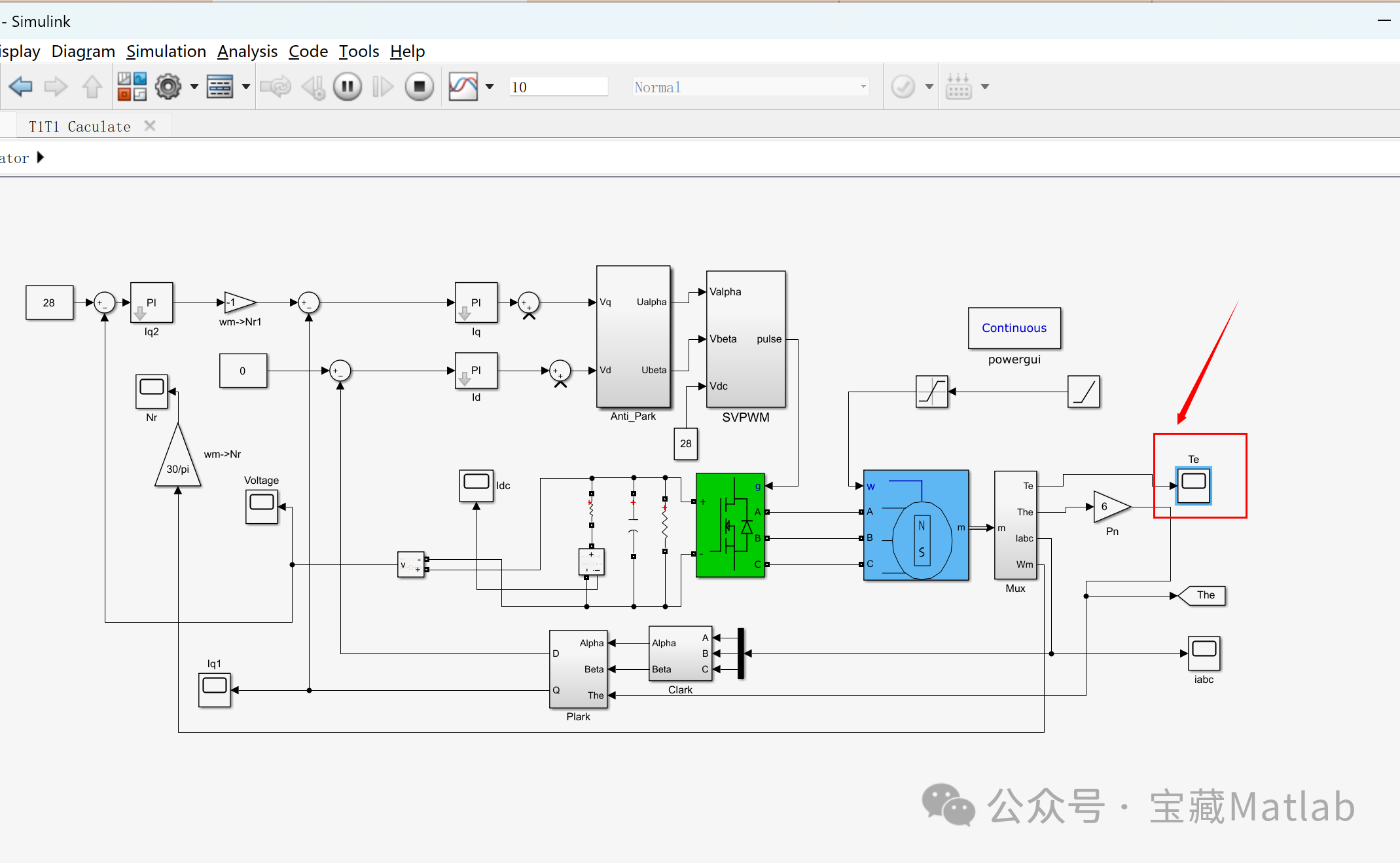Expand the gear icon dropdown arrow
Screen dimensions: 1400x863
click(x=194, y=86)
